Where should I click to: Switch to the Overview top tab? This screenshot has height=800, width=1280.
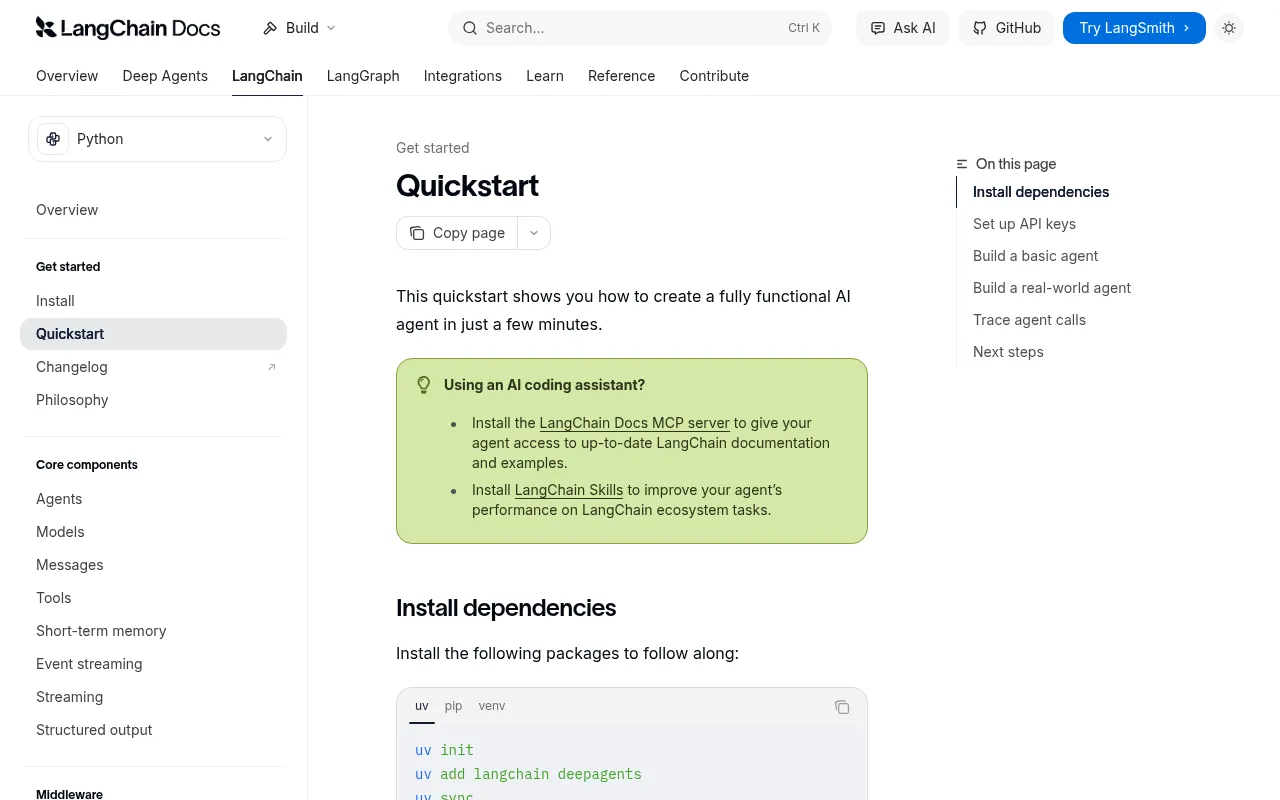coord(67,76)
